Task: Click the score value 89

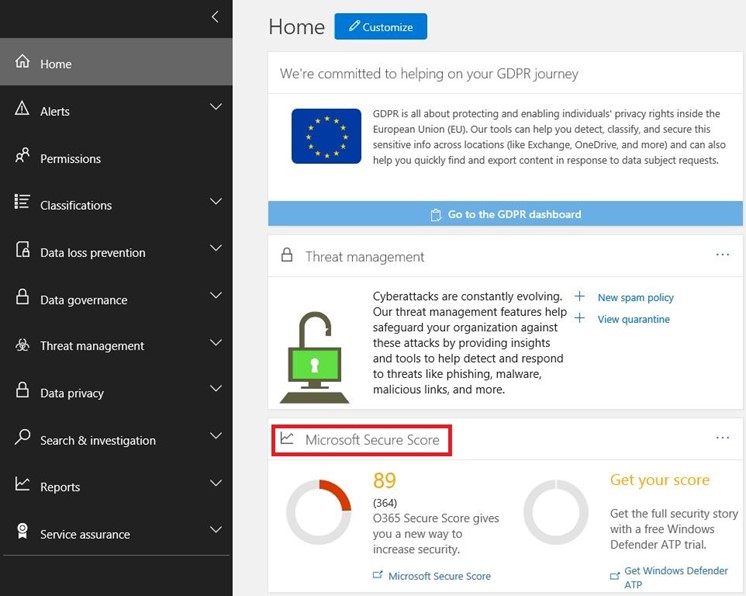Action: pos(384,480)
